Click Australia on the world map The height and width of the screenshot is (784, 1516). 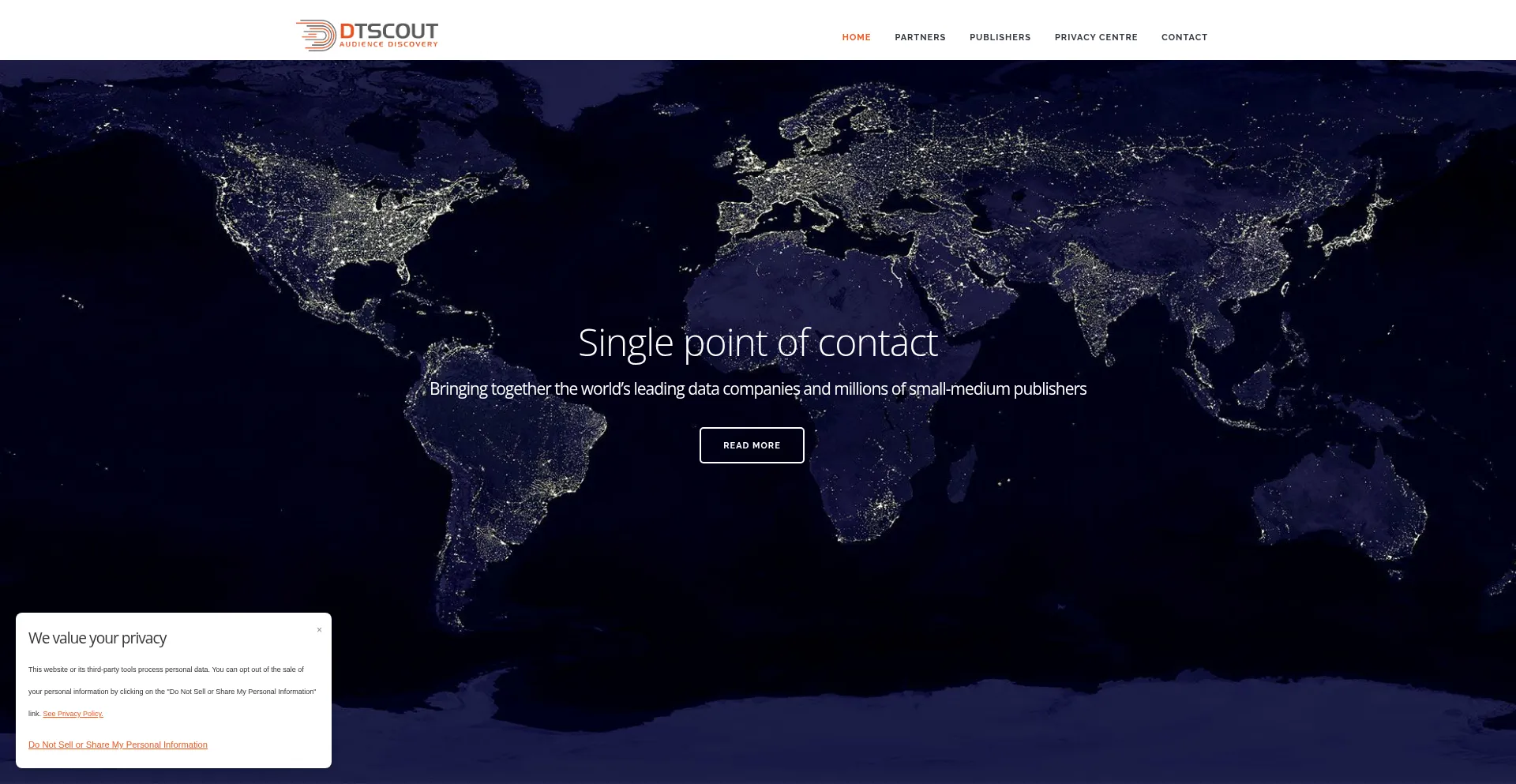coord(1334,505)
